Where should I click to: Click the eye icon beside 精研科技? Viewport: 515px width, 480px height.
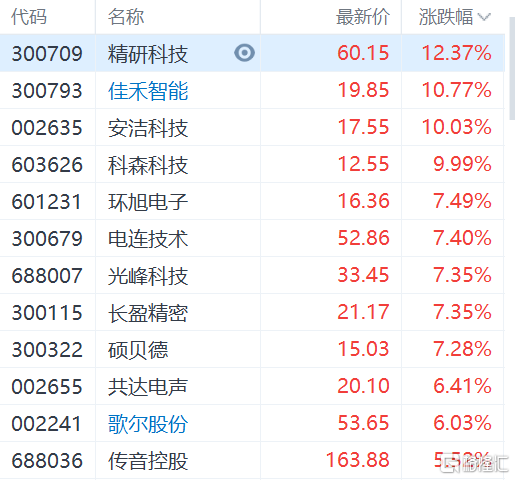(x=244, y=53)
